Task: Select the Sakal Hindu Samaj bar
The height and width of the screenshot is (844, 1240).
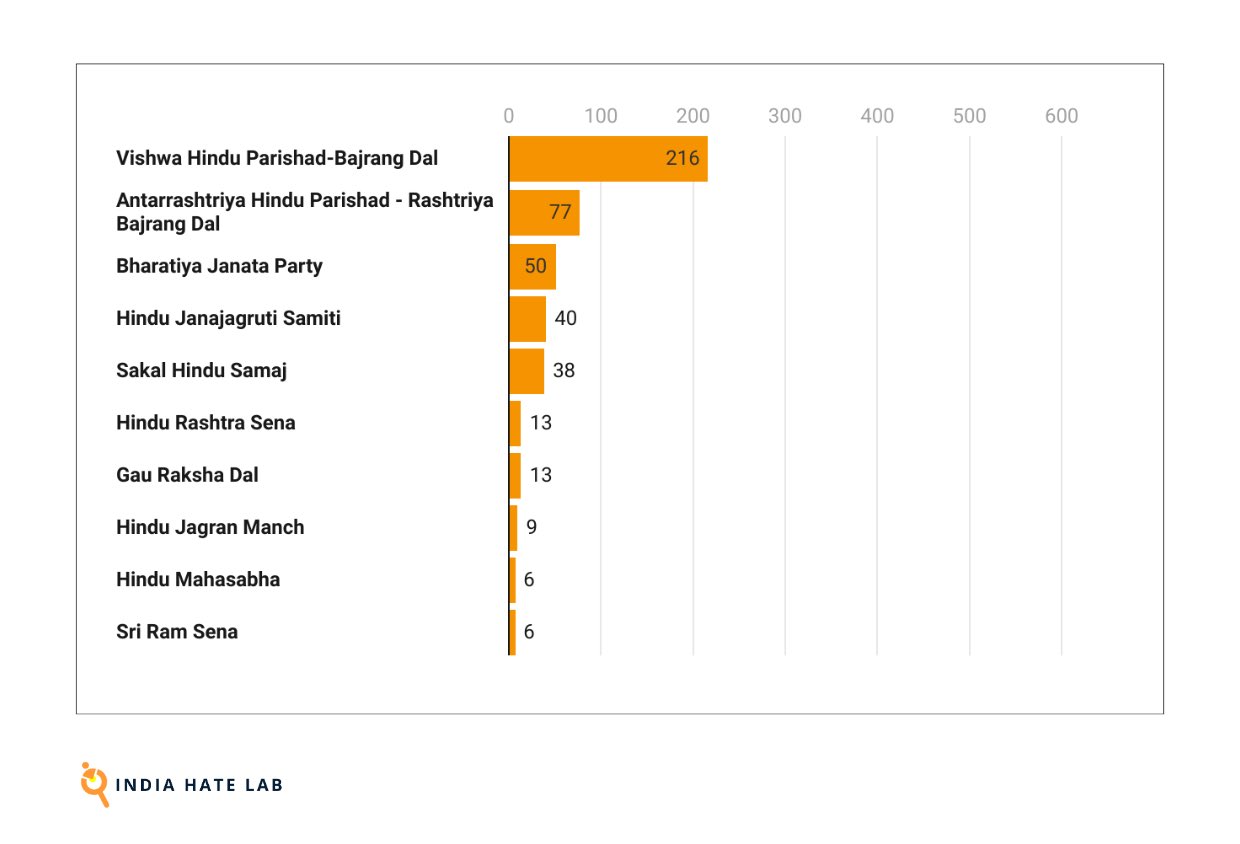Action: point(526,371)
